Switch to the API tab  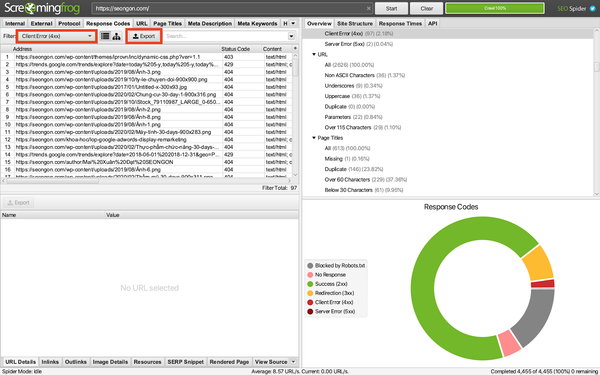(x=432, y=23)
